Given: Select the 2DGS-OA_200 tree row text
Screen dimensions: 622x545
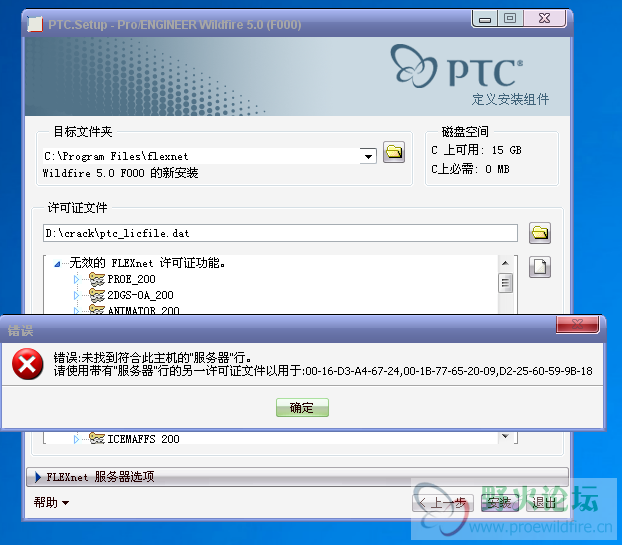Looking at the screenshot, I should coord(140,295).
